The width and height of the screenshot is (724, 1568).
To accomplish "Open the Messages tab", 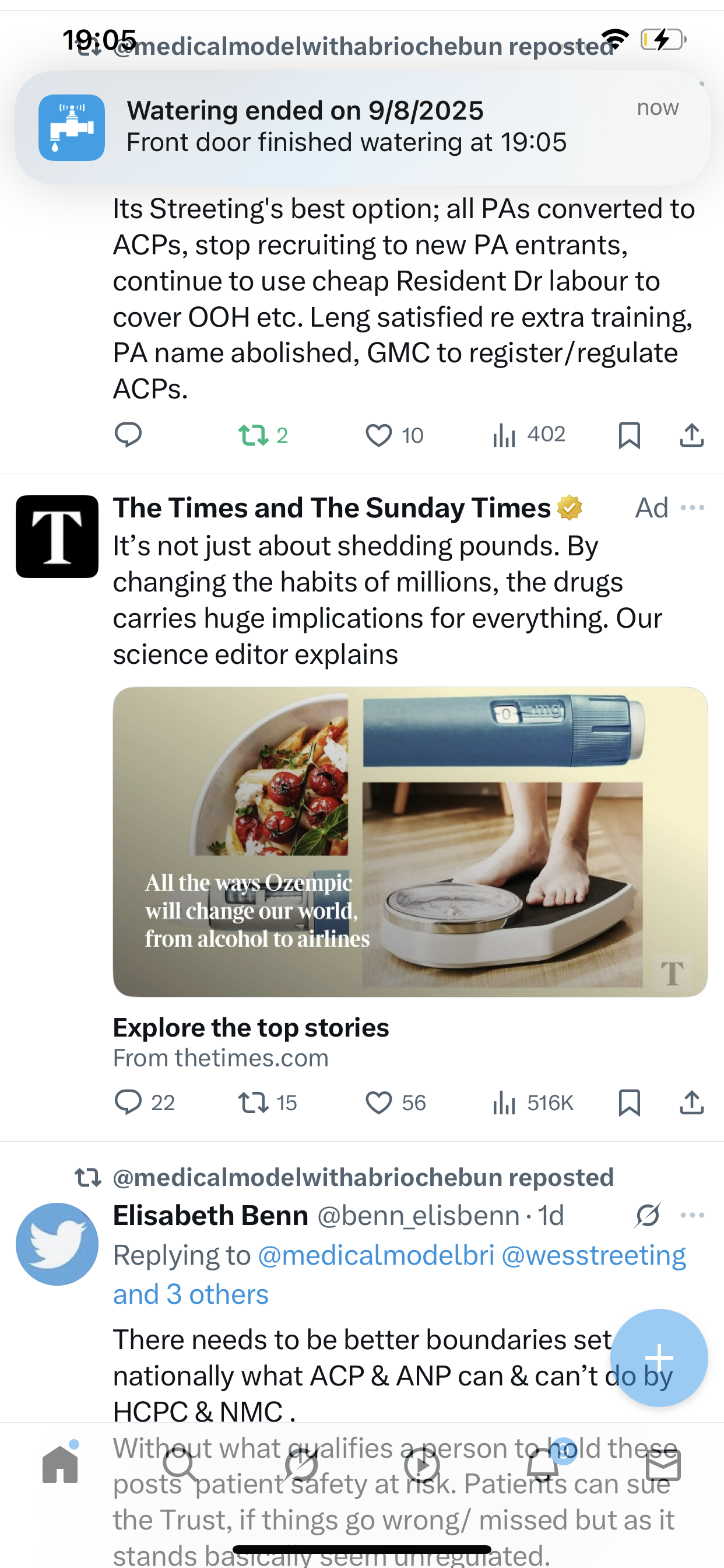I will click(x=663, y=1465).
